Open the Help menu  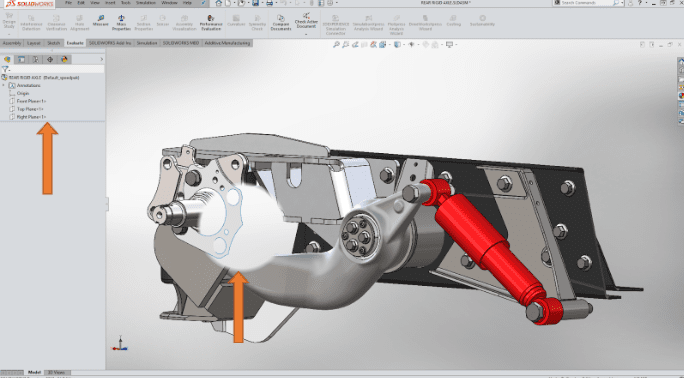coord(187,3)
